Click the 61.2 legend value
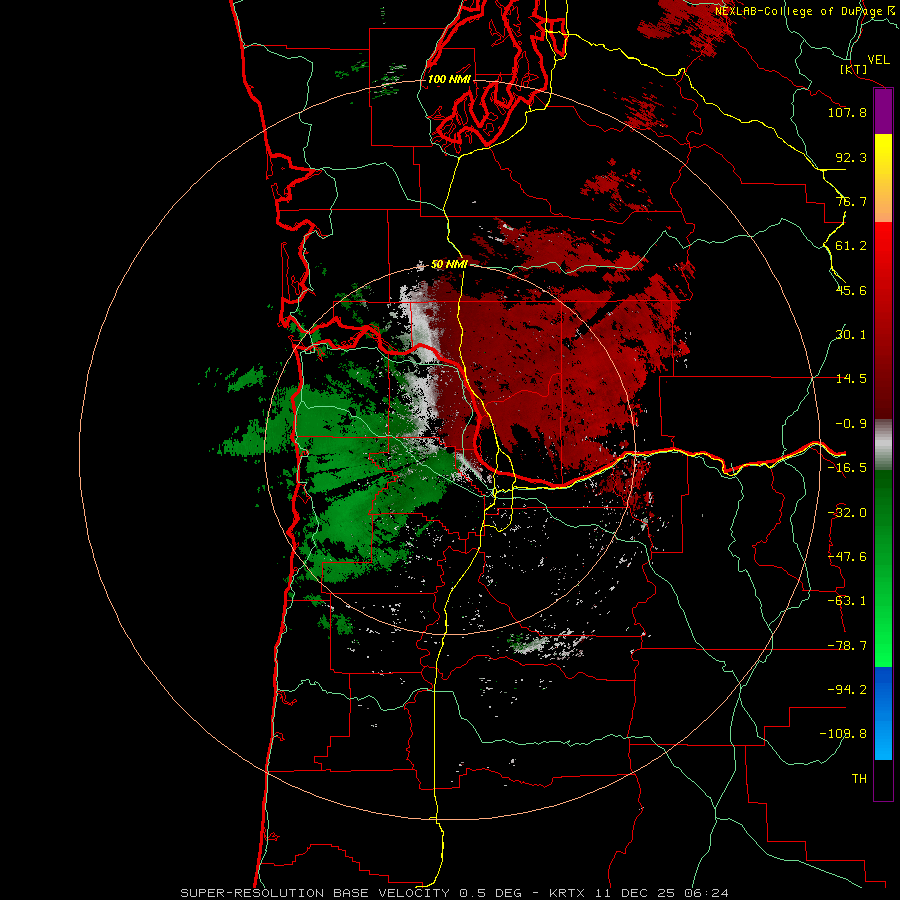 tap(851, 246)
